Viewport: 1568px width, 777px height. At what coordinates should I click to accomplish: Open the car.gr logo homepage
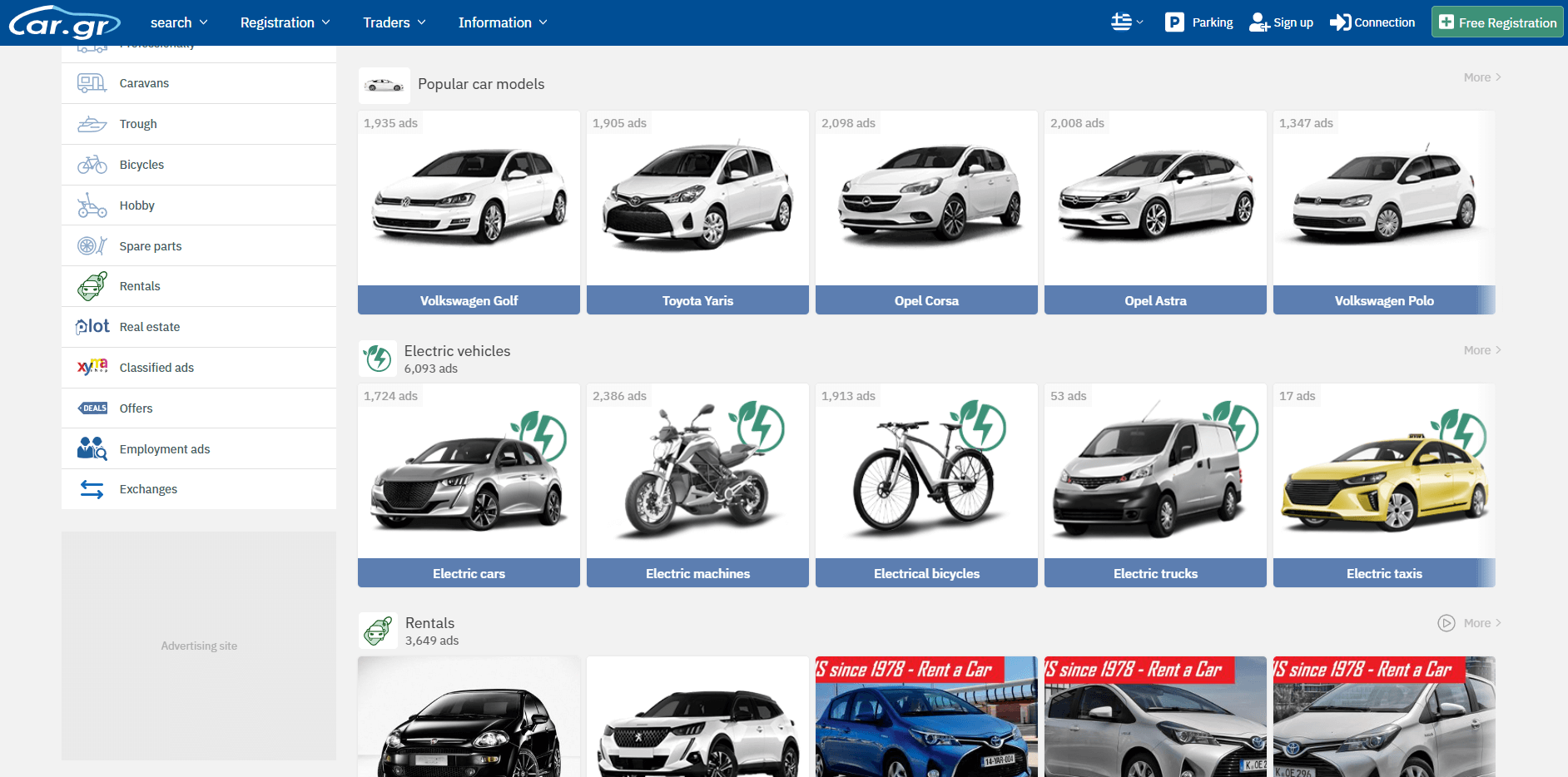[65, 22]
